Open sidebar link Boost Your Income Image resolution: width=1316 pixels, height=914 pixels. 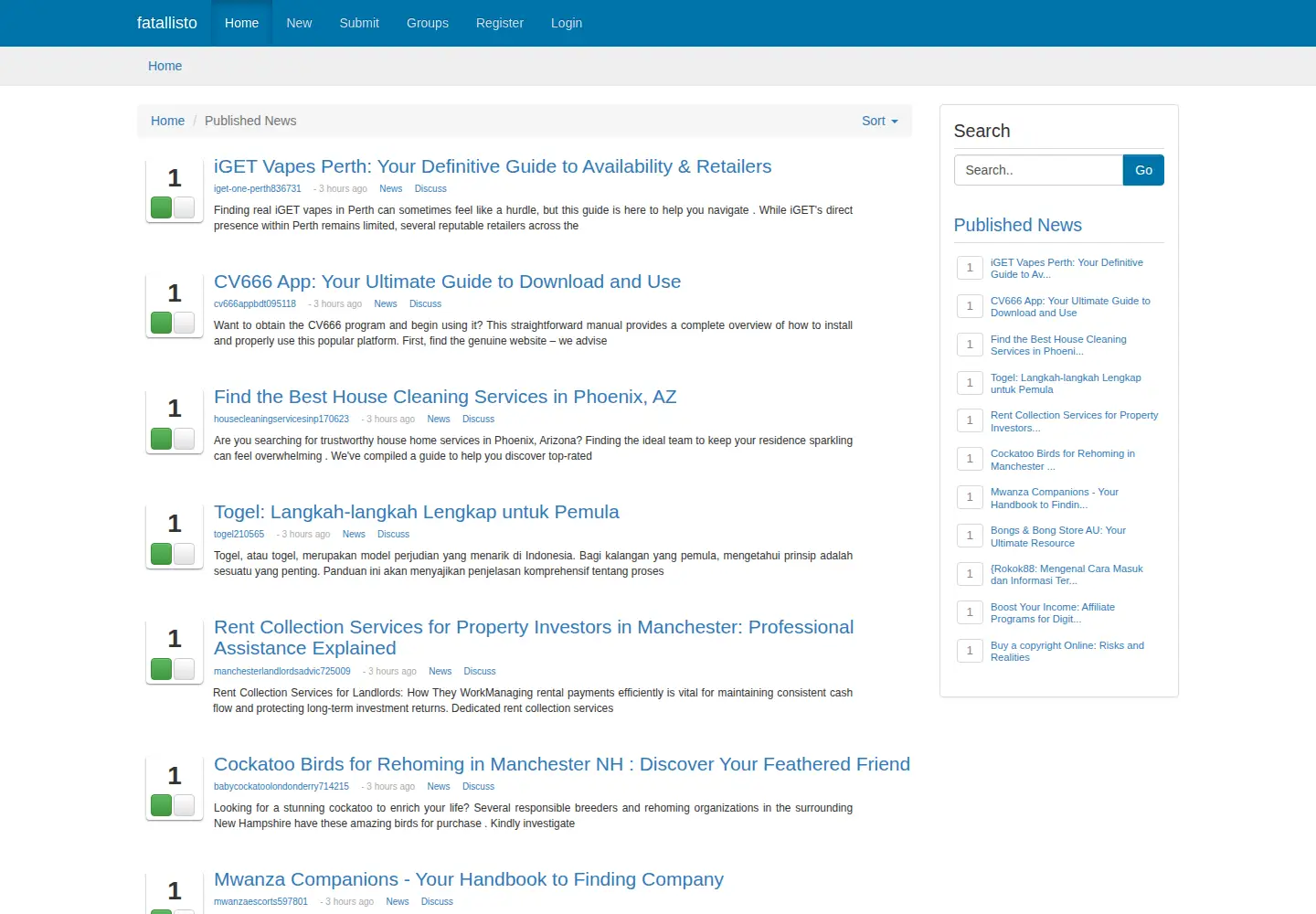(x=1053, y=613)
